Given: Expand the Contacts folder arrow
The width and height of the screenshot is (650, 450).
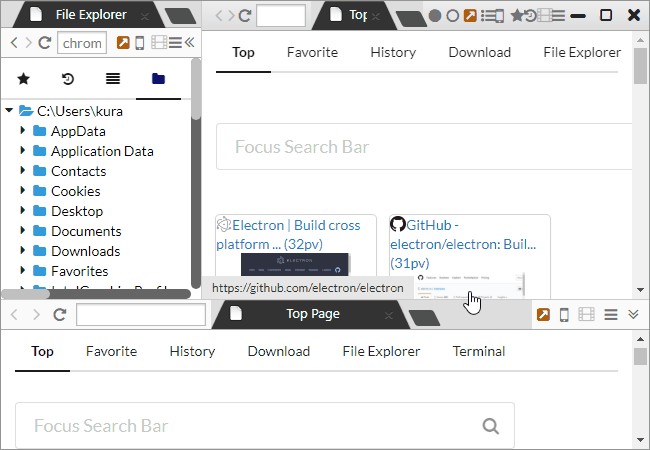Looking at the screenshot, I should [x=23, y=170].
